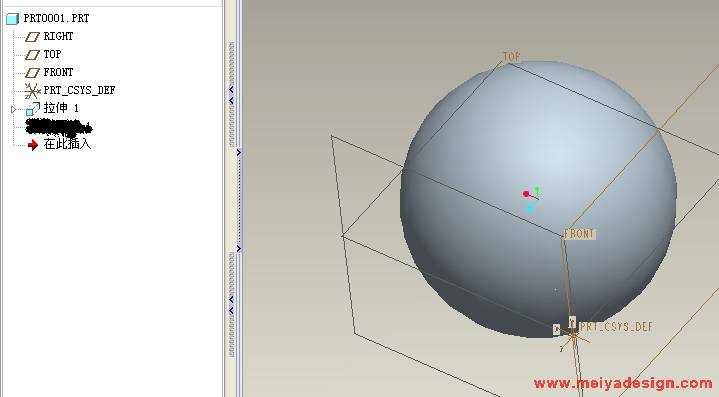
Task: Click the PRT_CSYS_DEF coordinate system icon
Action: pyautogui.click(x=32, y=91)
